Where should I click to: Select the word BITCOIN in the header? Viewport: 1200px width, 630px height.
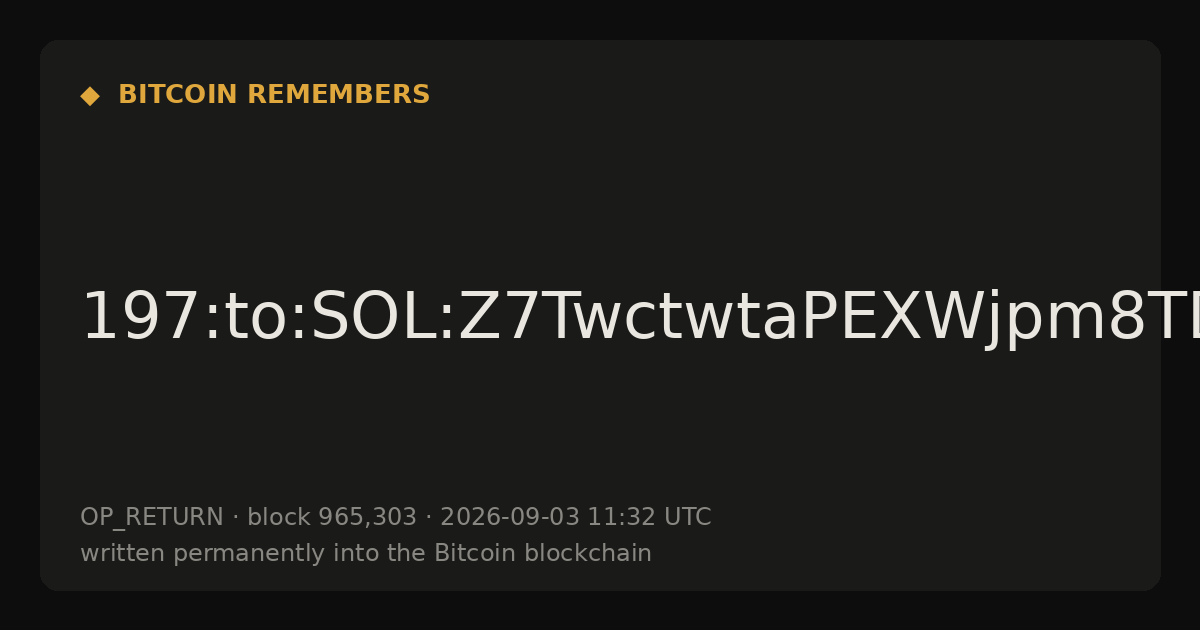(x=179, y=95)
